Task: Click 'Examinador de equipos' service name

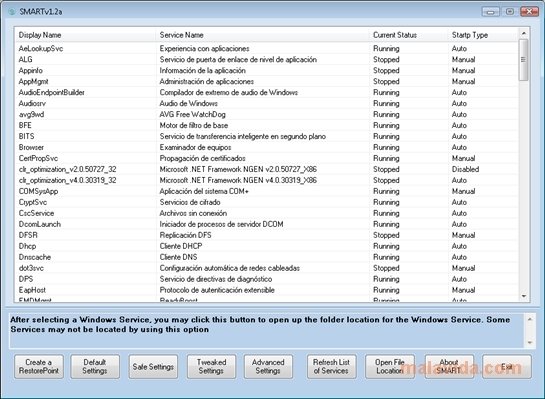Action: pos(195,147)
